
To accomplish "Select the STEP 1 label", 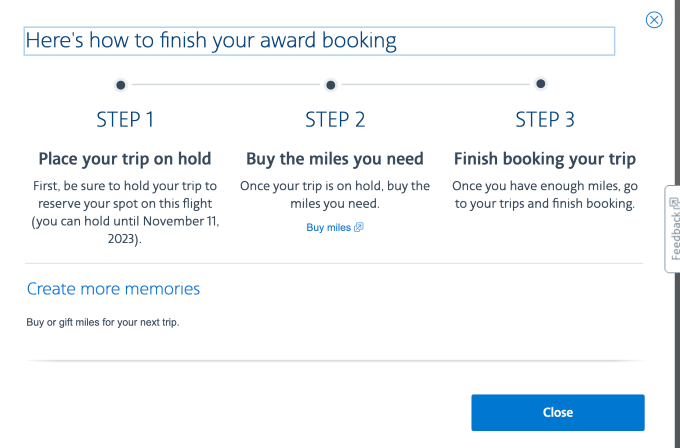I will [125, 120].
